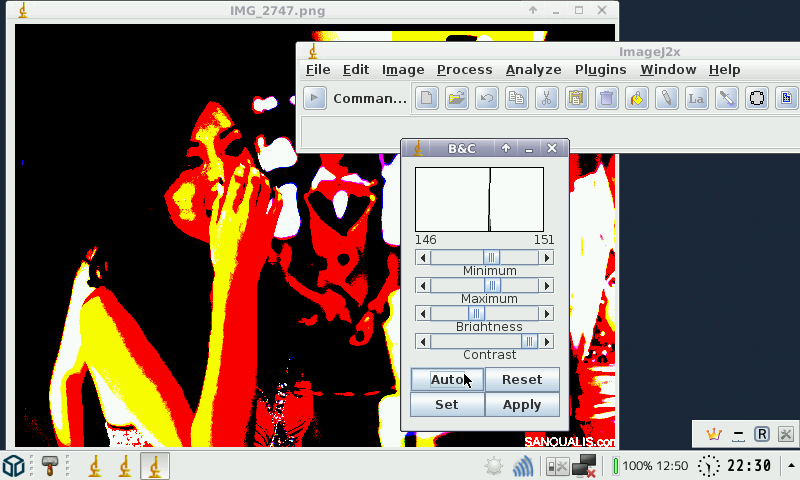
Task: Open the File menu
Action: [318, 69]
